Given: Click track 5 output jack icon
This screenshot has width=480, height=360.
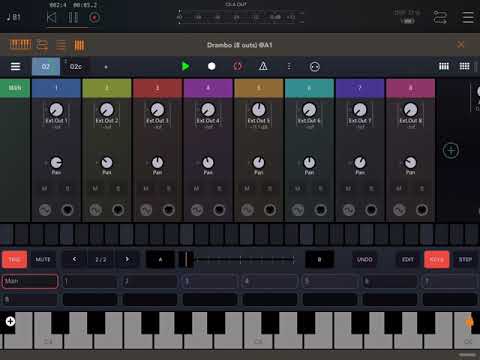Looking at the screenshot, I should (x=270, y=210).
